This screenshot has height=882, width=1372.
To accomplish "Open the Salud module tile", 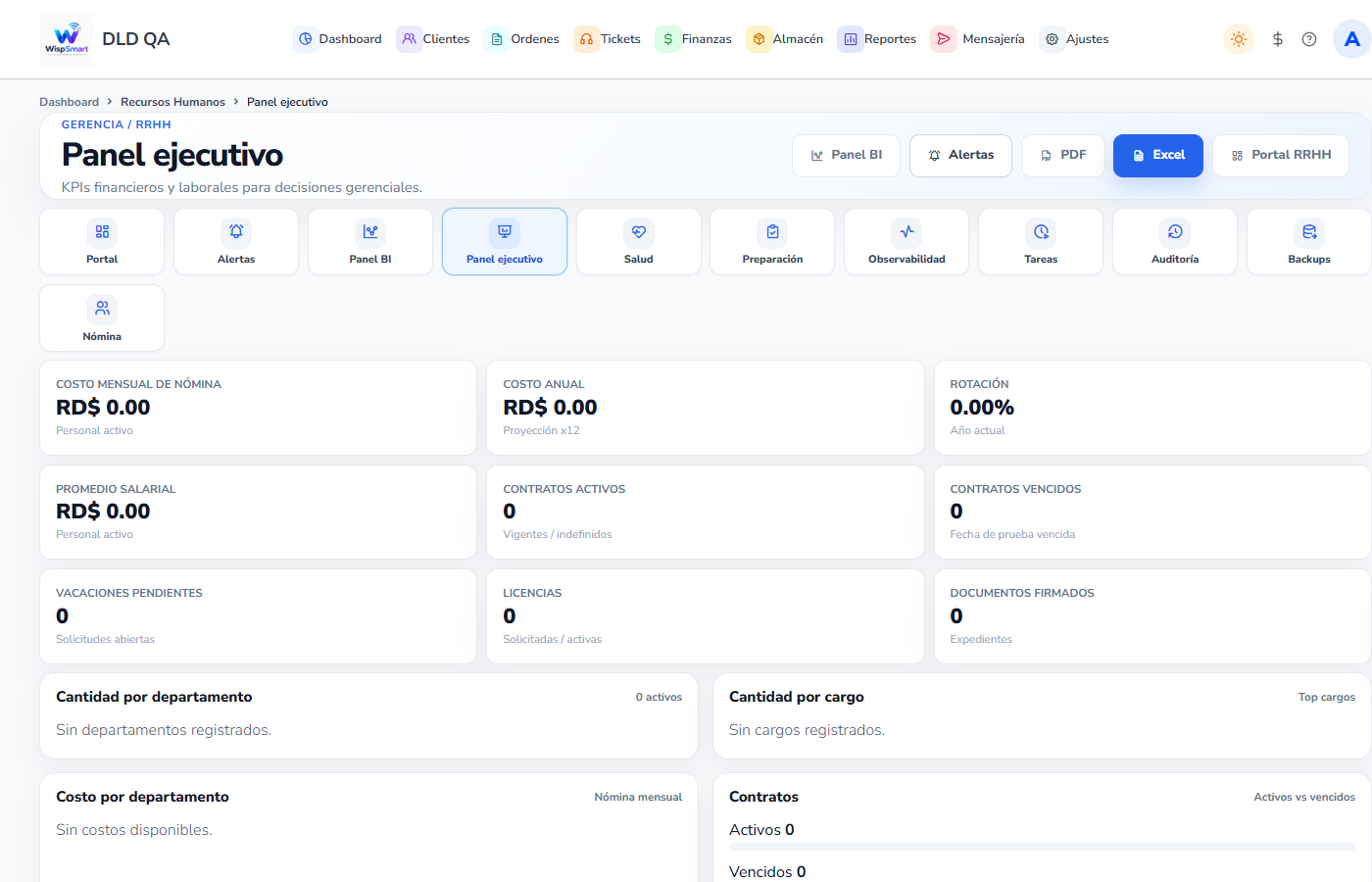I will pyautogui.click(x=639, y=242).
